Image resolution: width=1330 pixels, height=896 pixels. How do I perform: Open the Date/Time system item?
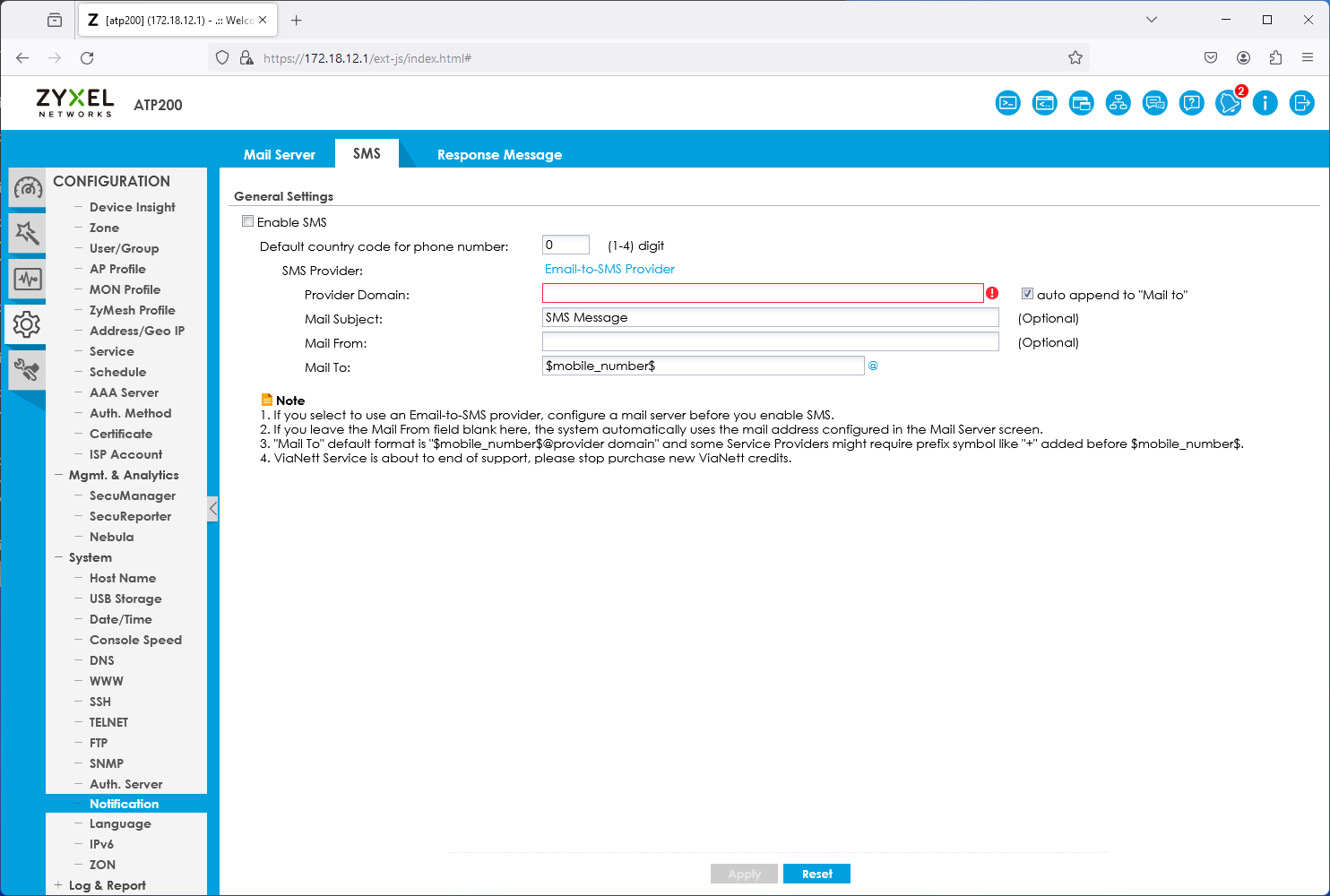tap(121, 619)
